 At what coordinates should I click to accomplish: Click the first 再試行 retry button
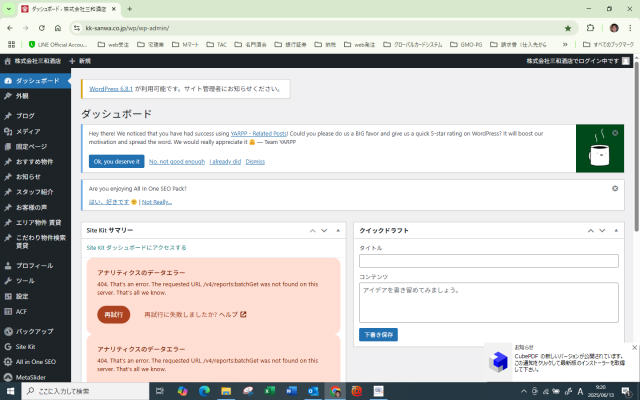click(x=113, y=315)
